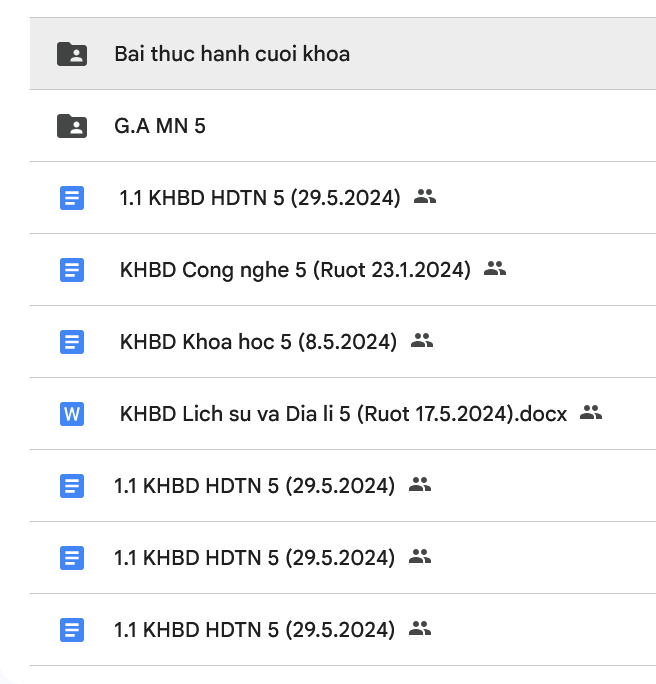This screenshot has width=656, height=684.
Task: Click the Google Docs icon for KHBD Khoa hoc 5
Action: click(x=72, y=342)
